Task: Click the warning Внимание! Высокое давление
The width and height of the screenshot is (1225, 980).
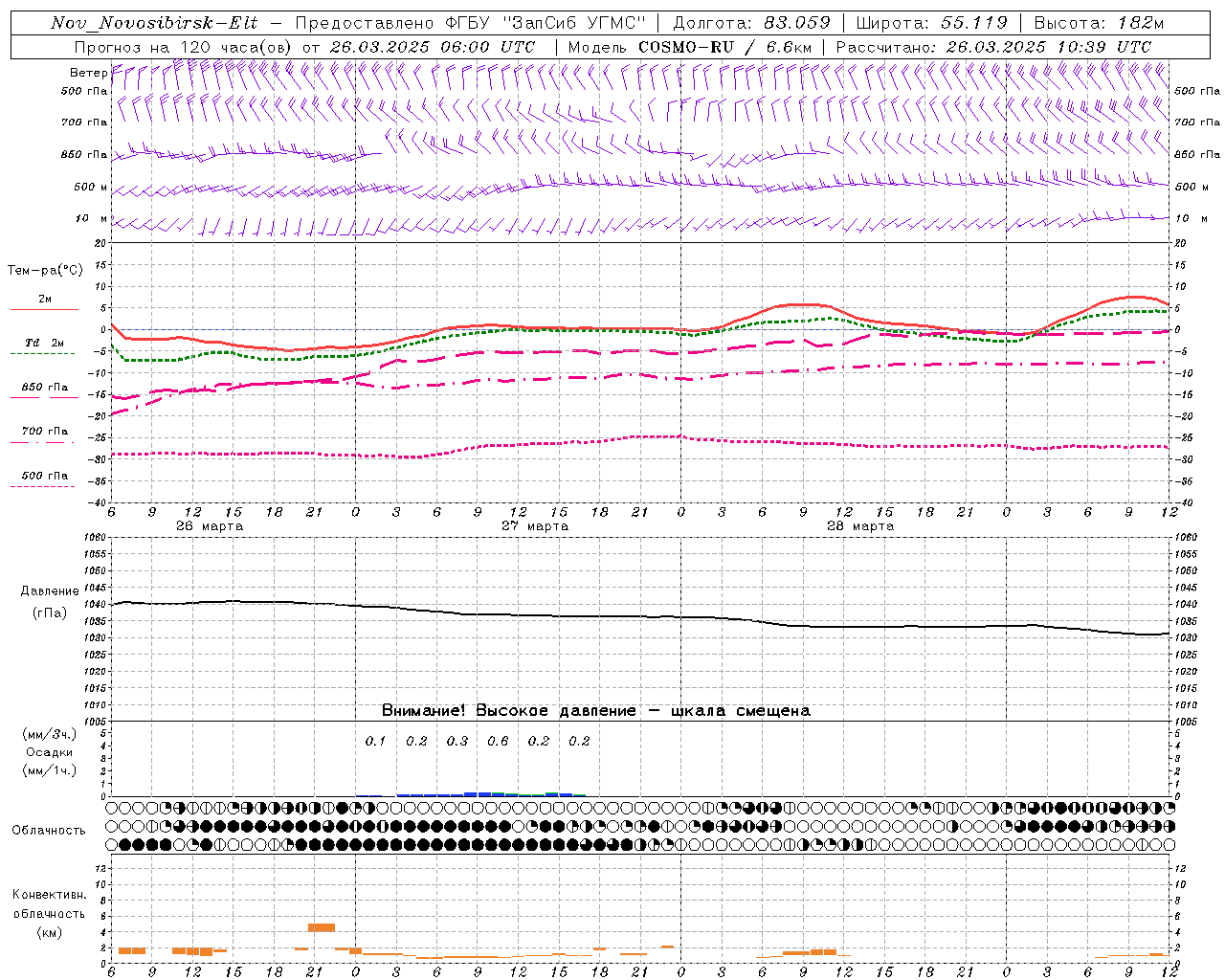Action: click(x=508, y=711)
